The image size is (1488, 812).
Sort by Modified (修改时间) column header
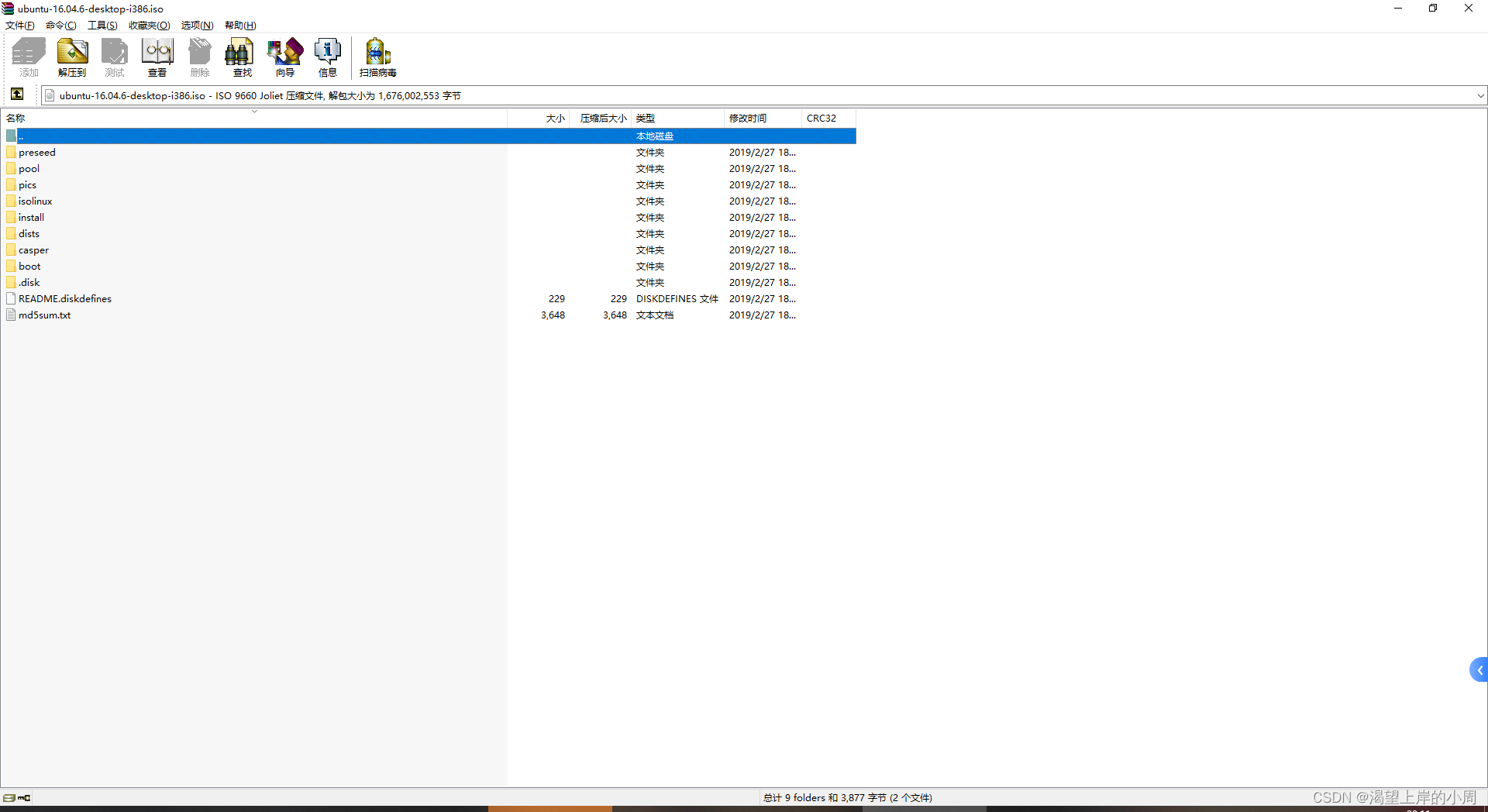click(763, 118)
